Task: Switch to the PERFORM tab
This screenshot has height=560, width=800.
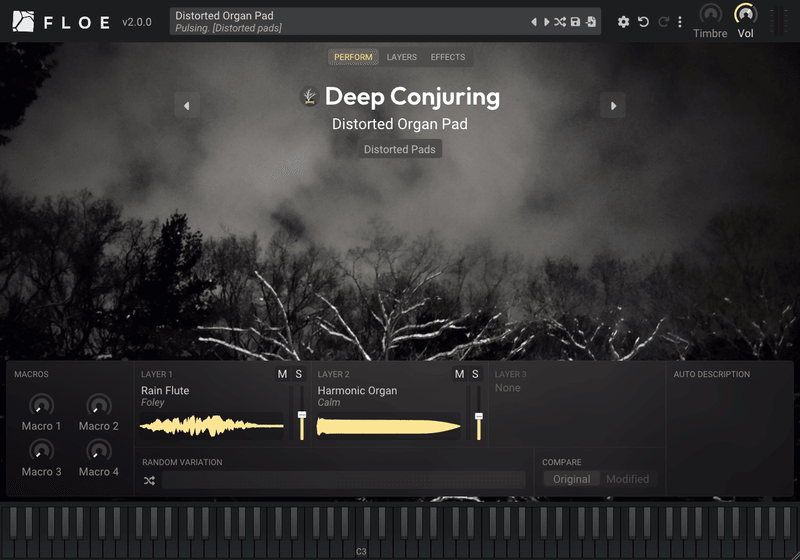Action: pos(353,57)
